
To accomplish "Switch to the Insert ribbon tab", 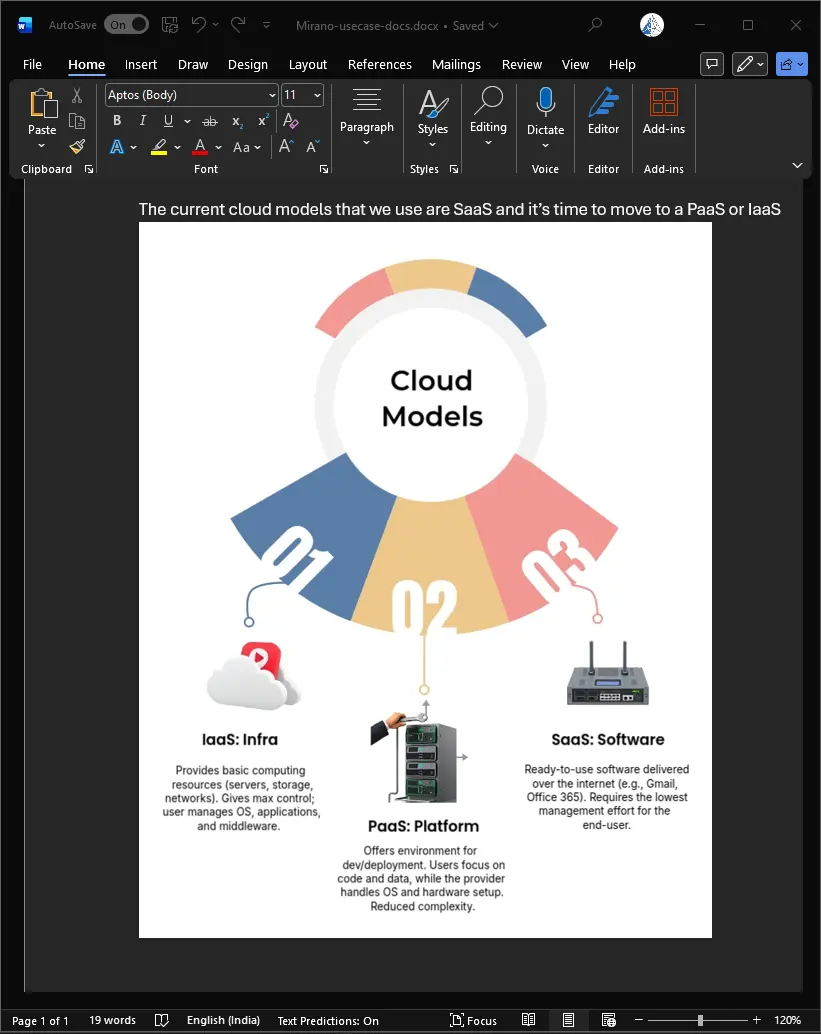I will (140, 64).
